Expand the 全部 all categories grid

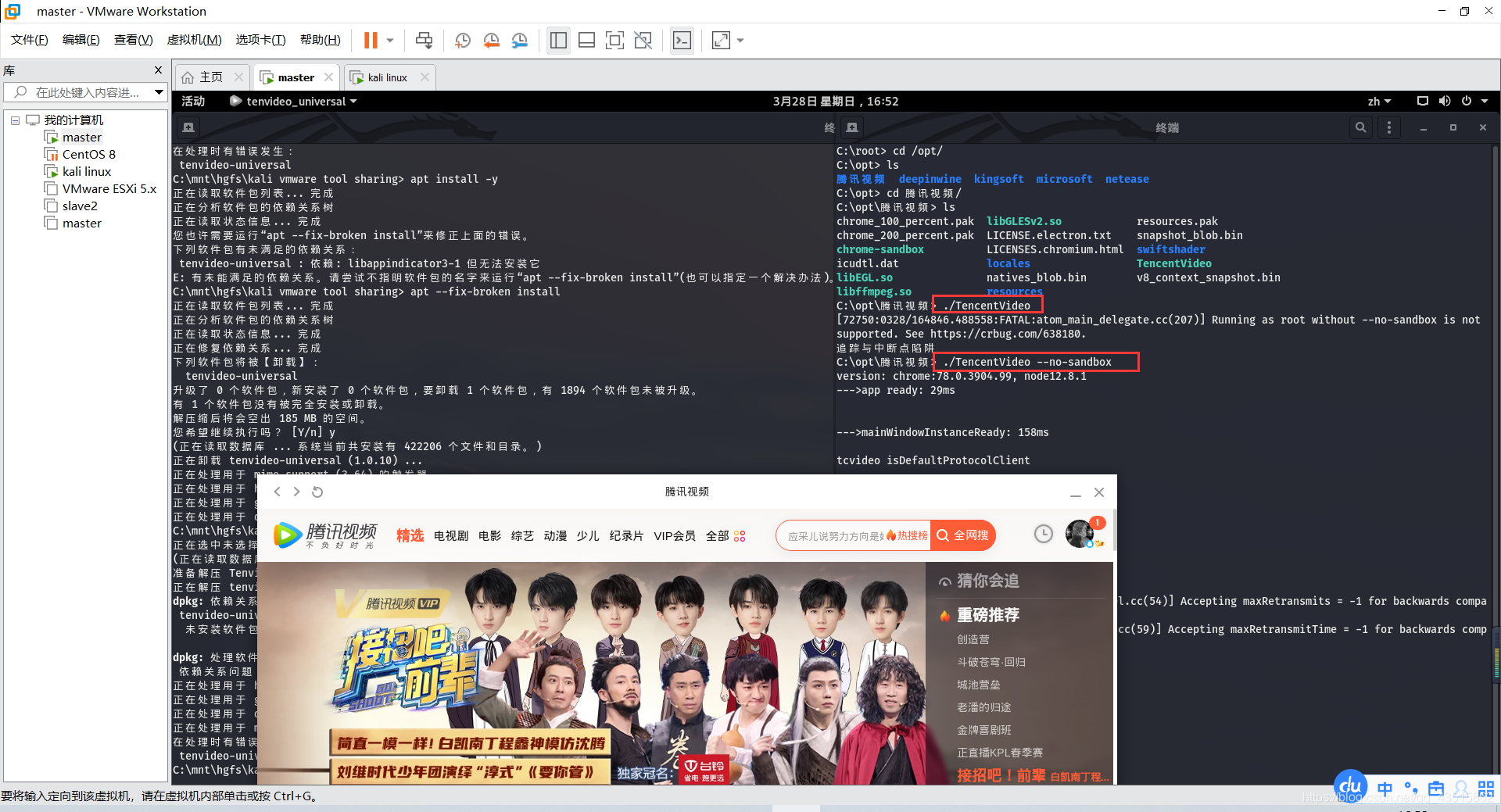tap(725, 535)
